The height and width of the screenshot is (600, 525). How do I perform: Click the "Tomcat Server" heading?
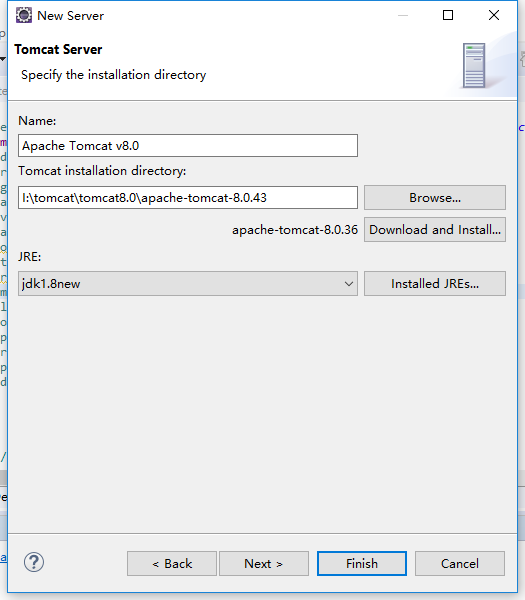coord(58,49)
